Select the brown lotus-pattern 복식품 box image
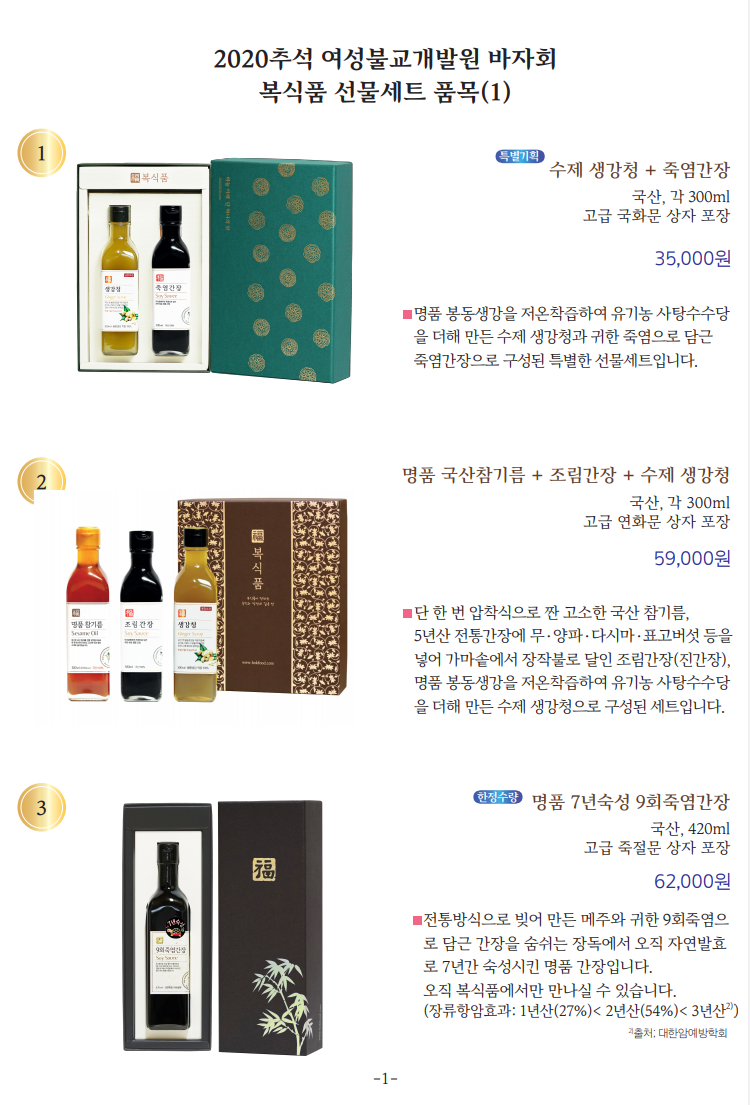This screenshot has height=1105, width=750. [x=263, y=596]
